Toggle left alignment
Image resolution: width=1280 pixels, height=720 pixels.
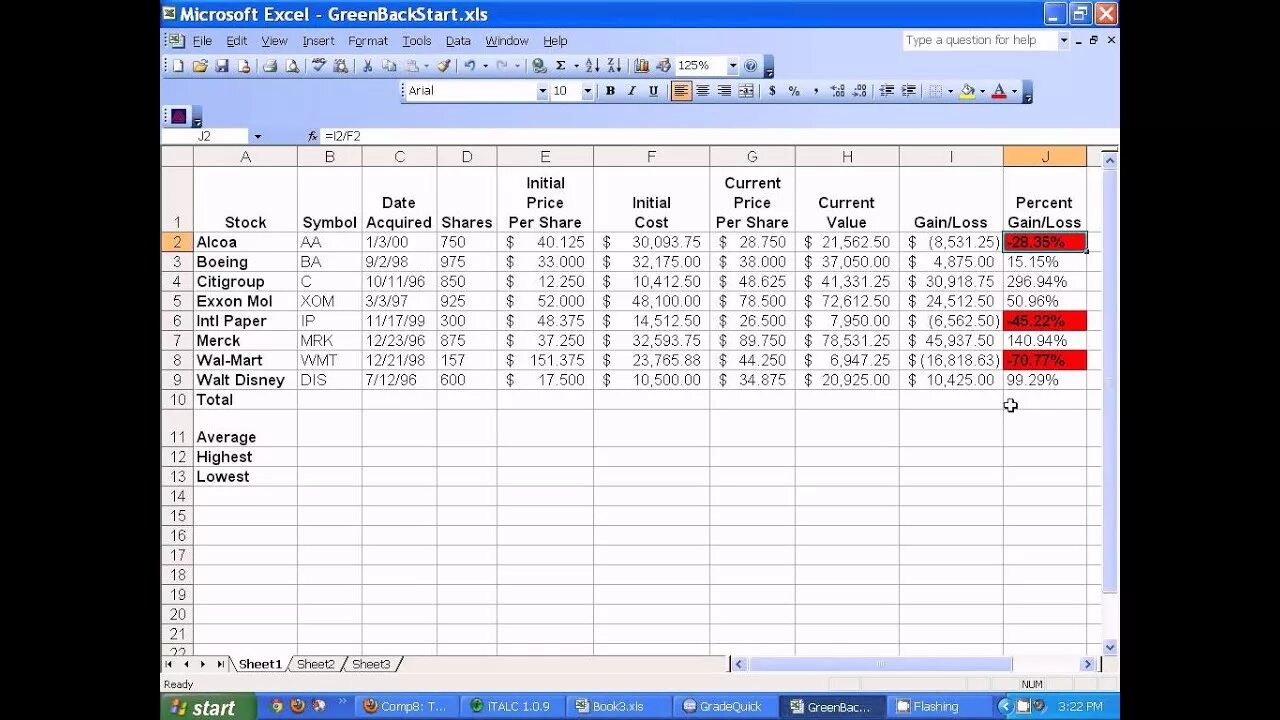pyautogui.click(x=681, y=91)
